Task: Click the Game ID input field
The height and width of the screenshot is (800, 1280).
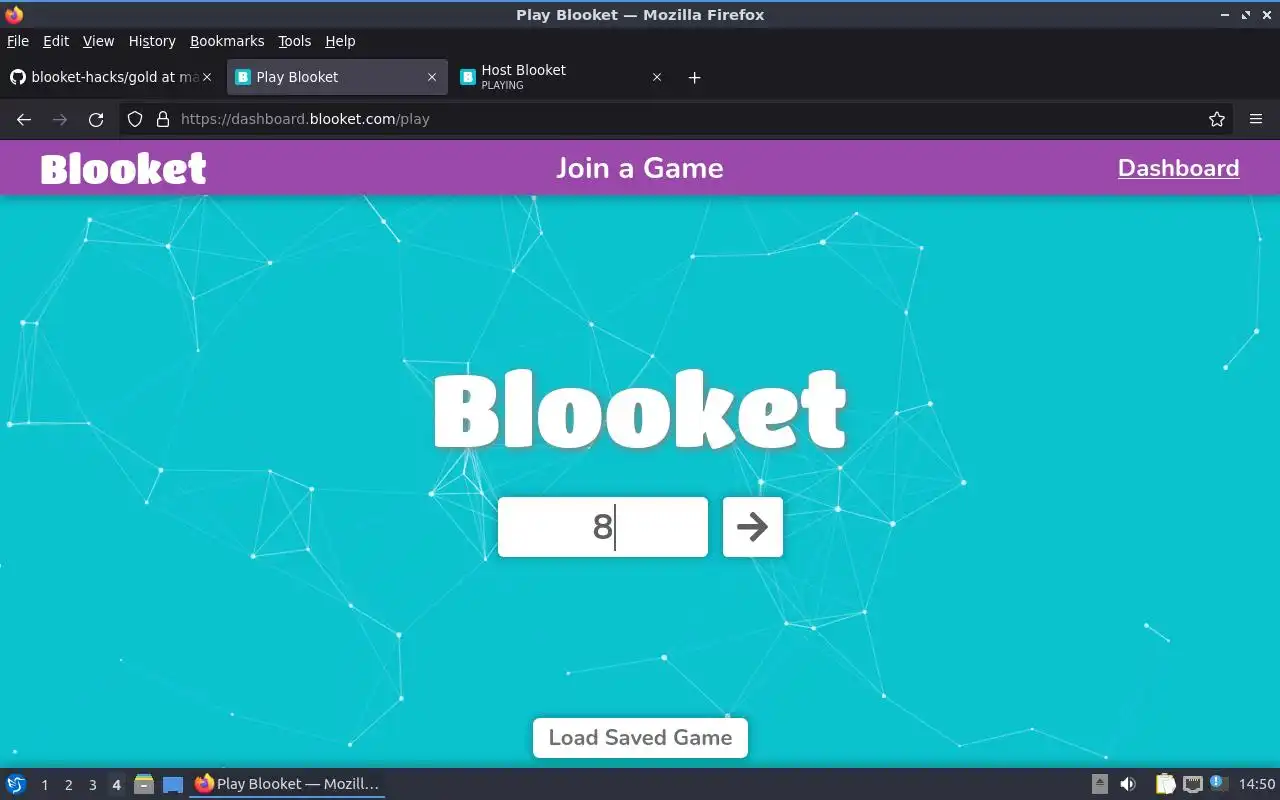Action: 603,527
